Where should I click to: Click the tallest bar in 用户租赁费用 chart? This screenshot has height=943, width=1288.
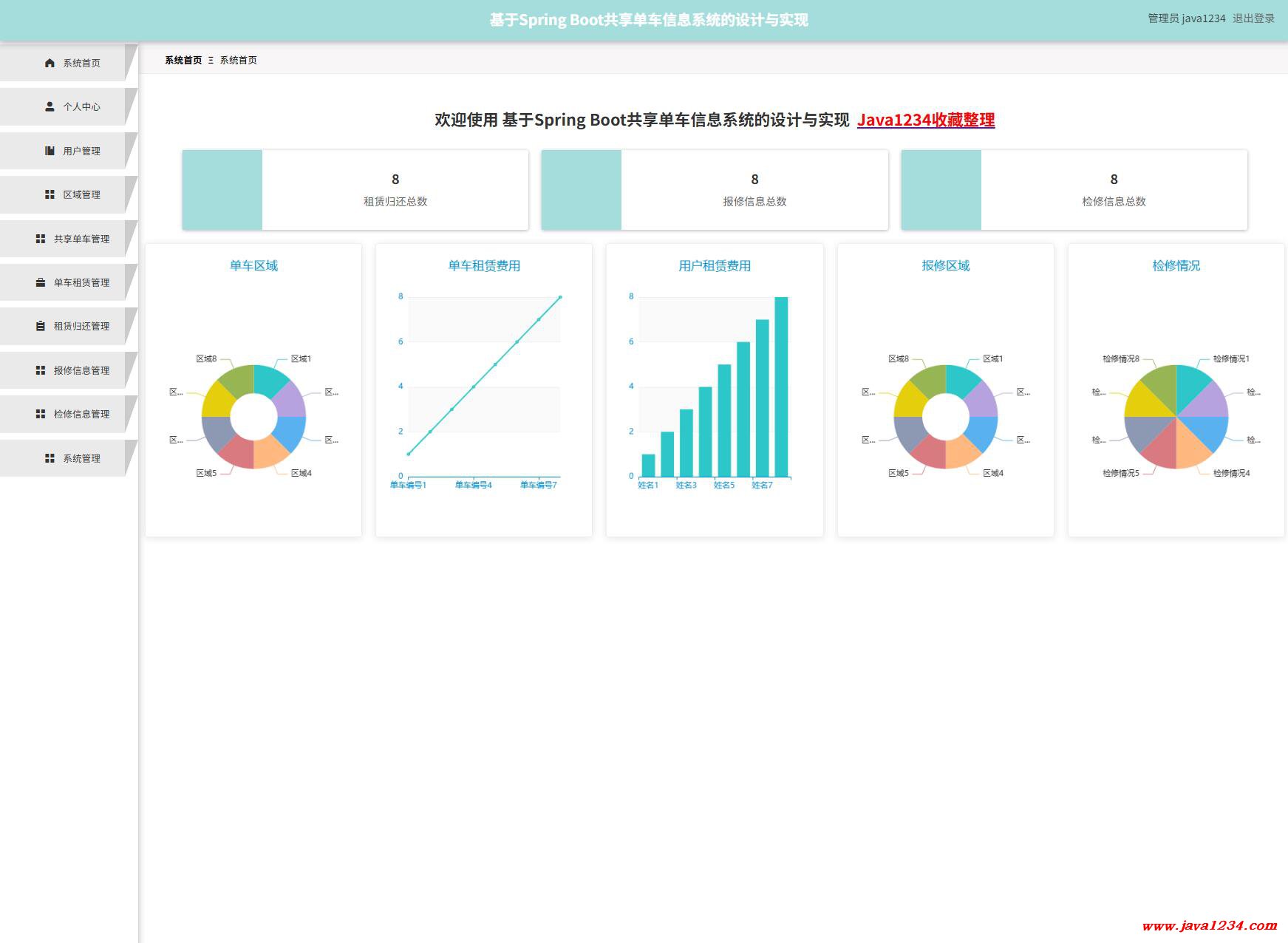[x=781, y=387]
